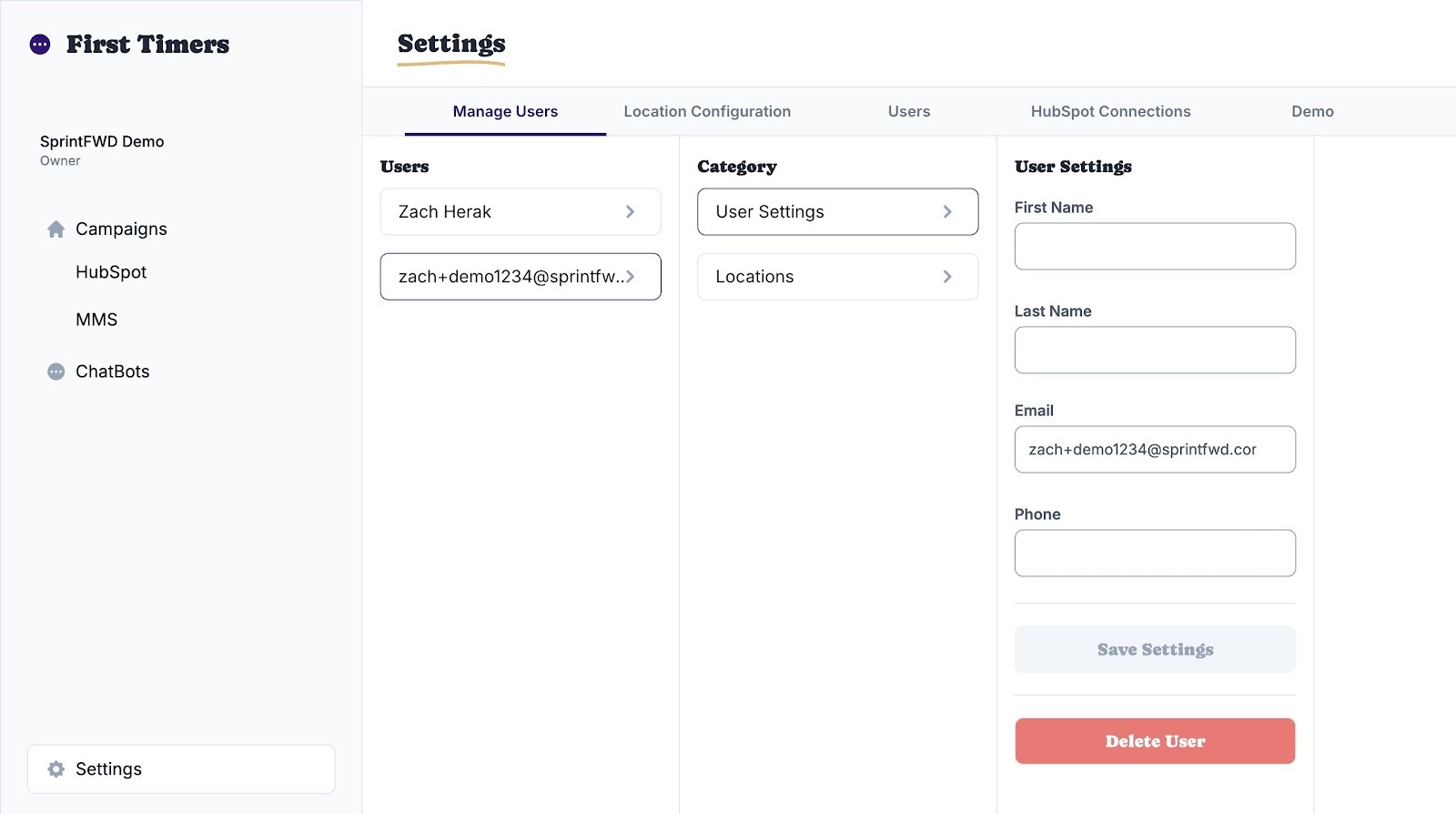
Task: Switch to Location Configuration tab
Action: [707, 112]
